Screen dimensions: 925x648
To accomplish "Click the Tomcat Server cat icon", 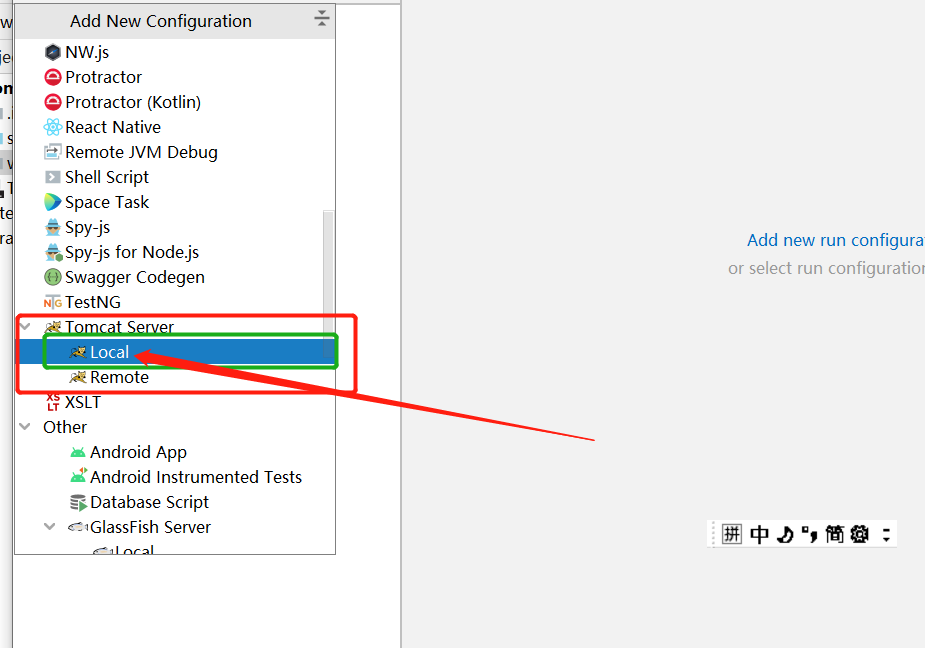I will click(54, 326).
